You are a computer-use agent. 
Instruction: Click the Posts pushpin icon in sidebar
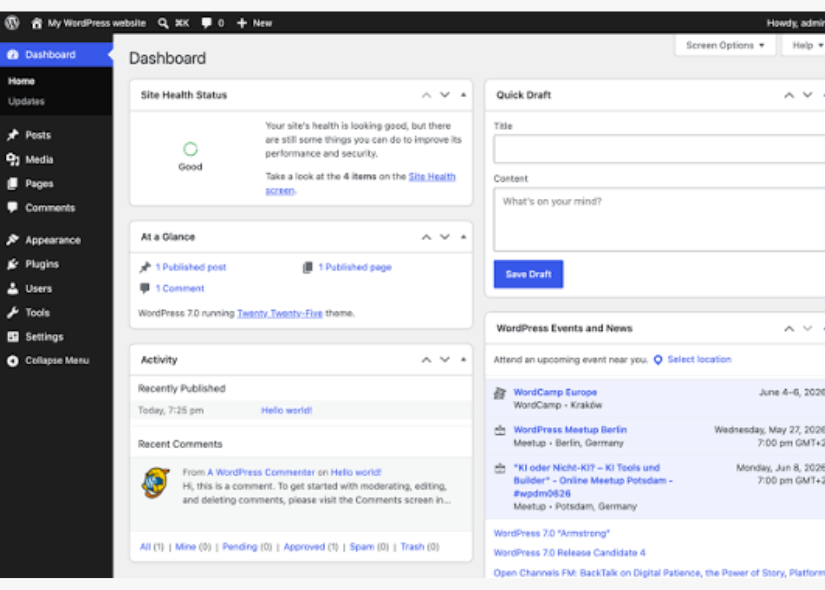[13, 135]
